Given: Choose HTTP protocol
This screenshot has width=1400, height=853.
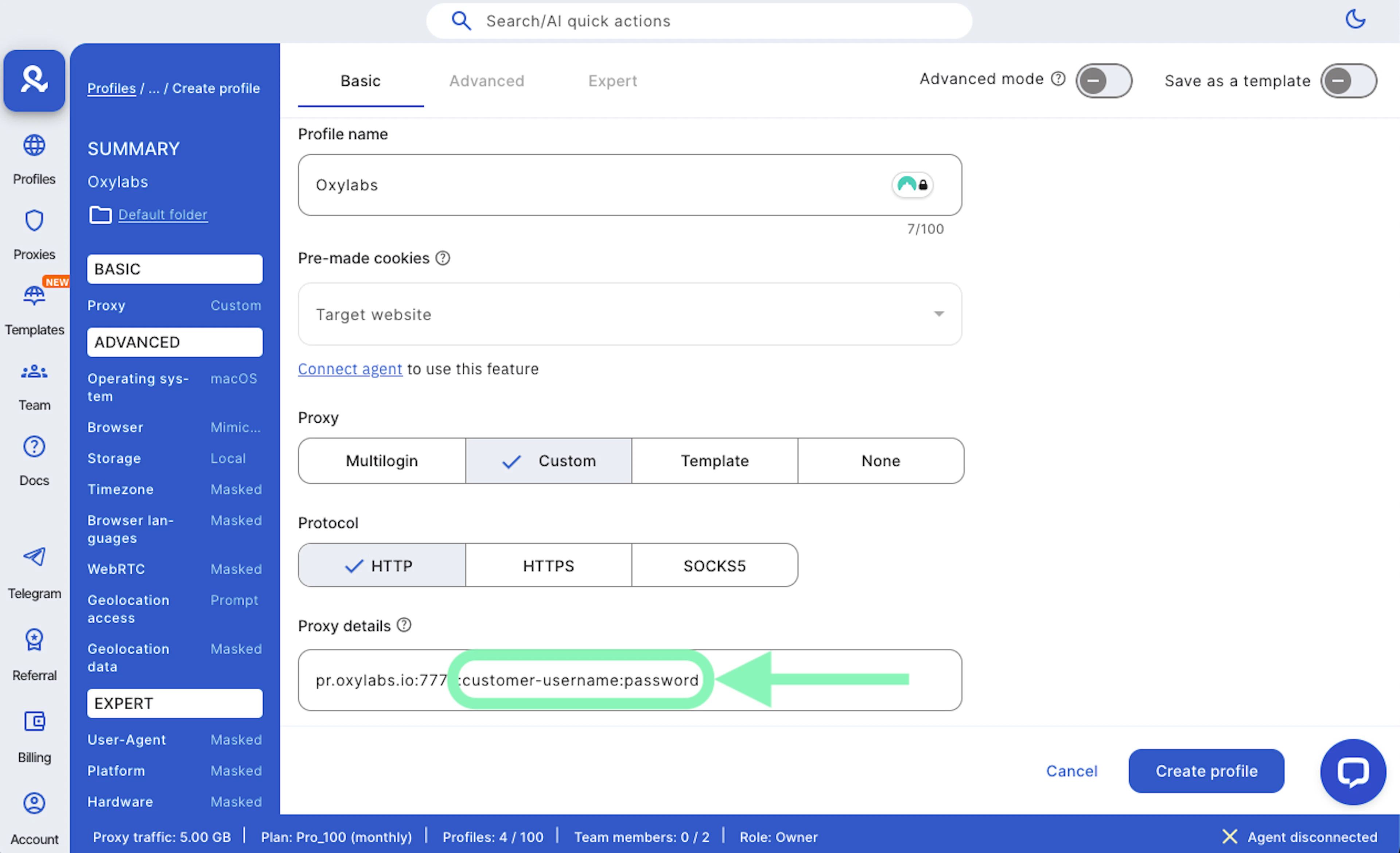Looking at the screenshot, I should tap(382, 566).
